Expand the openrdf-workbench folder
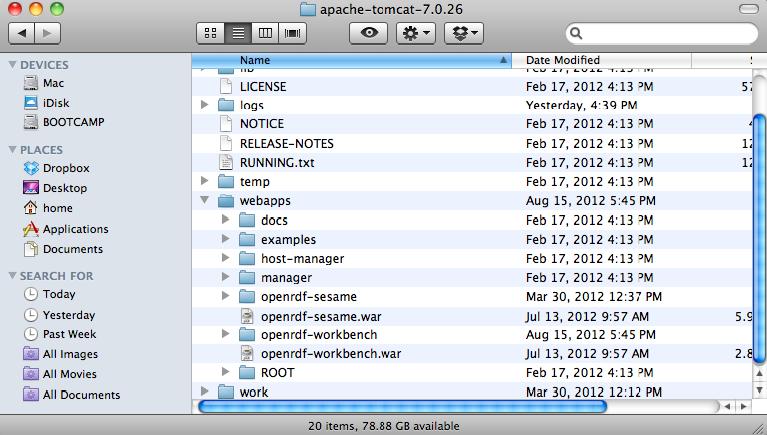Image resolution: width=767 pixels, height=435 pixels. click(x=226, y=334)
